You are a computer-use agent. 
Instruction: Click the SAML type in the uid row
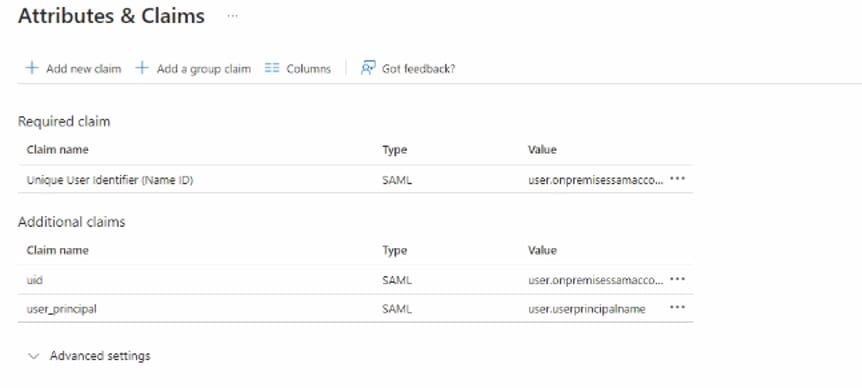(x=397, y=280)
